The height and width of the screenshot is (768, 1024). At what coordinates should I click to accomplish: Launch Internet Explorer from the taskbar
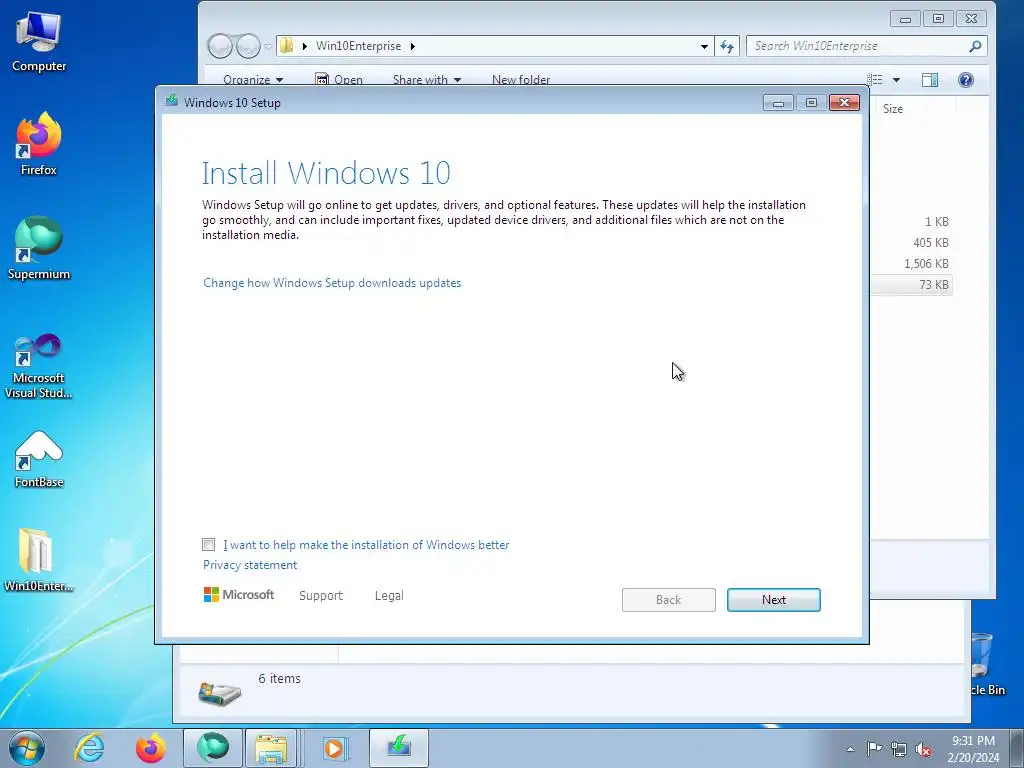pos(89,748)
